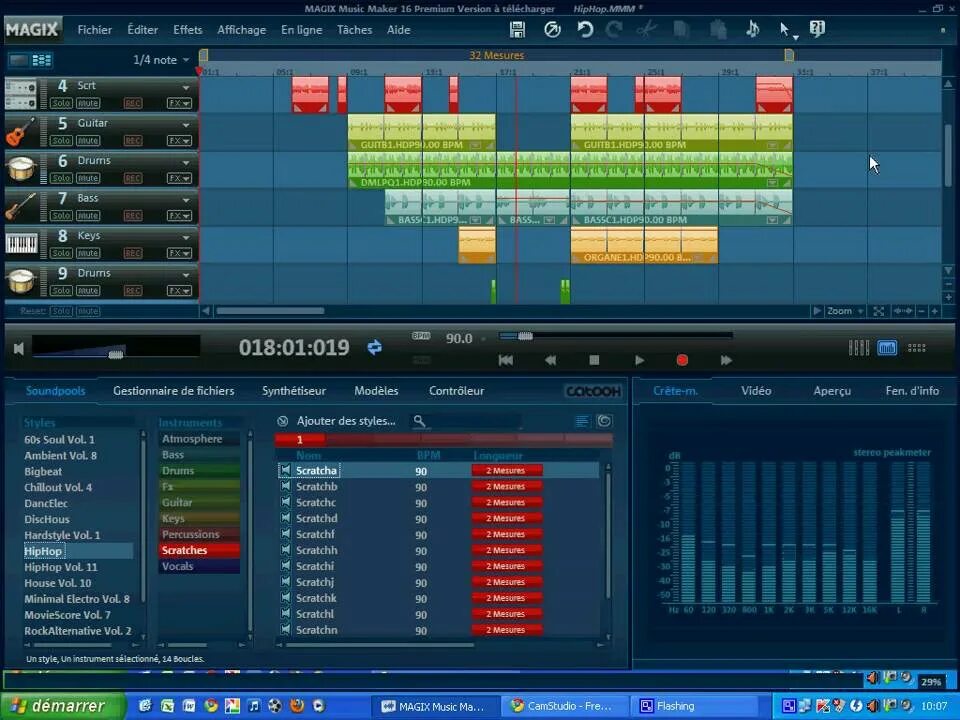Click the Guitar track instrument icon
Image resolution: width=960 pixels, height=720 pixels.
(x=20, y=132)
